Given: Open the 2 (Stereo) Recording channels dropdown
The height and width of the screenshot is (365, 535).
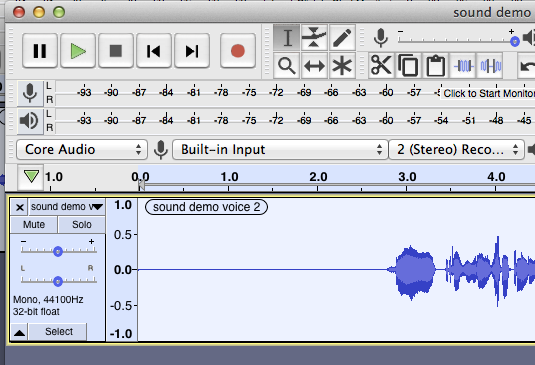Looking at the screenshot, I should pos(457,149).
